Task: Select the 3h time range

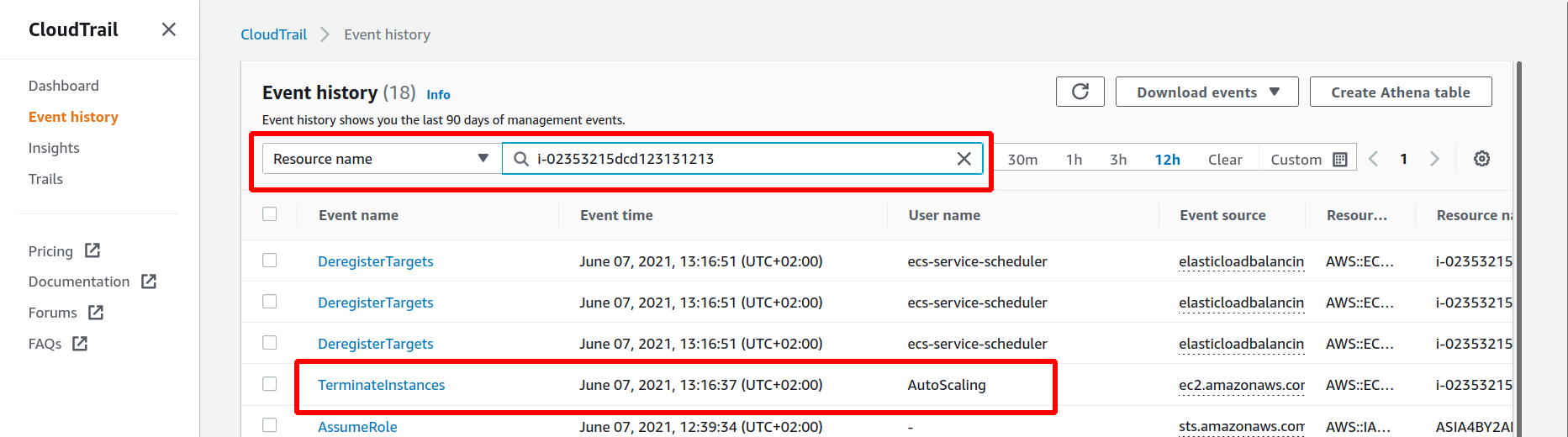Action: (1118, 160)
